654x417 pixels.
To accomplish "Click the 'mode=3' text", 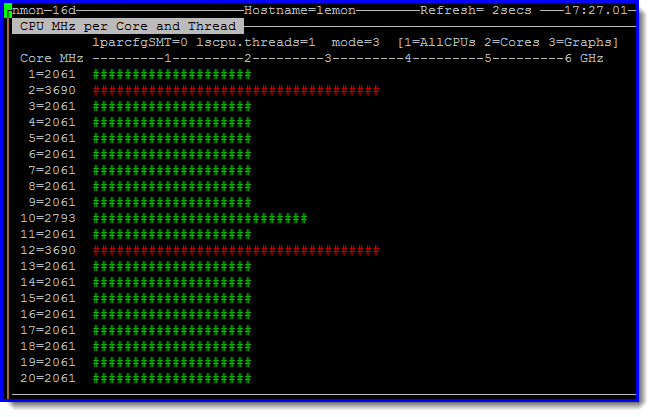I will (355, 42).
